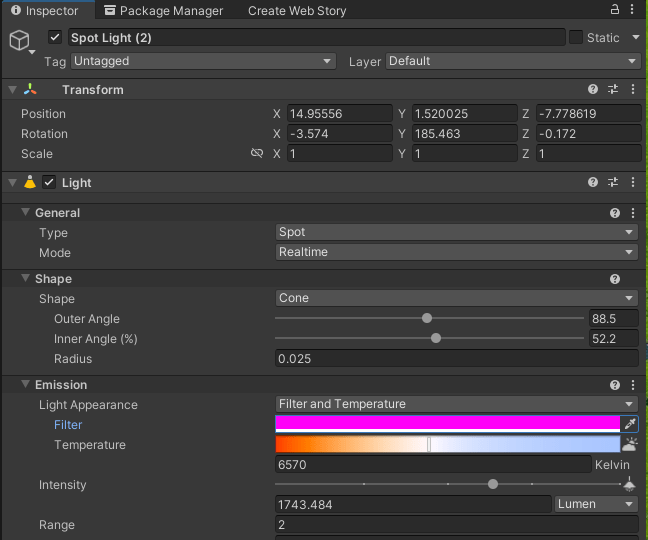
Task: Disable the Light component checkbox
Action: point(49,183)
